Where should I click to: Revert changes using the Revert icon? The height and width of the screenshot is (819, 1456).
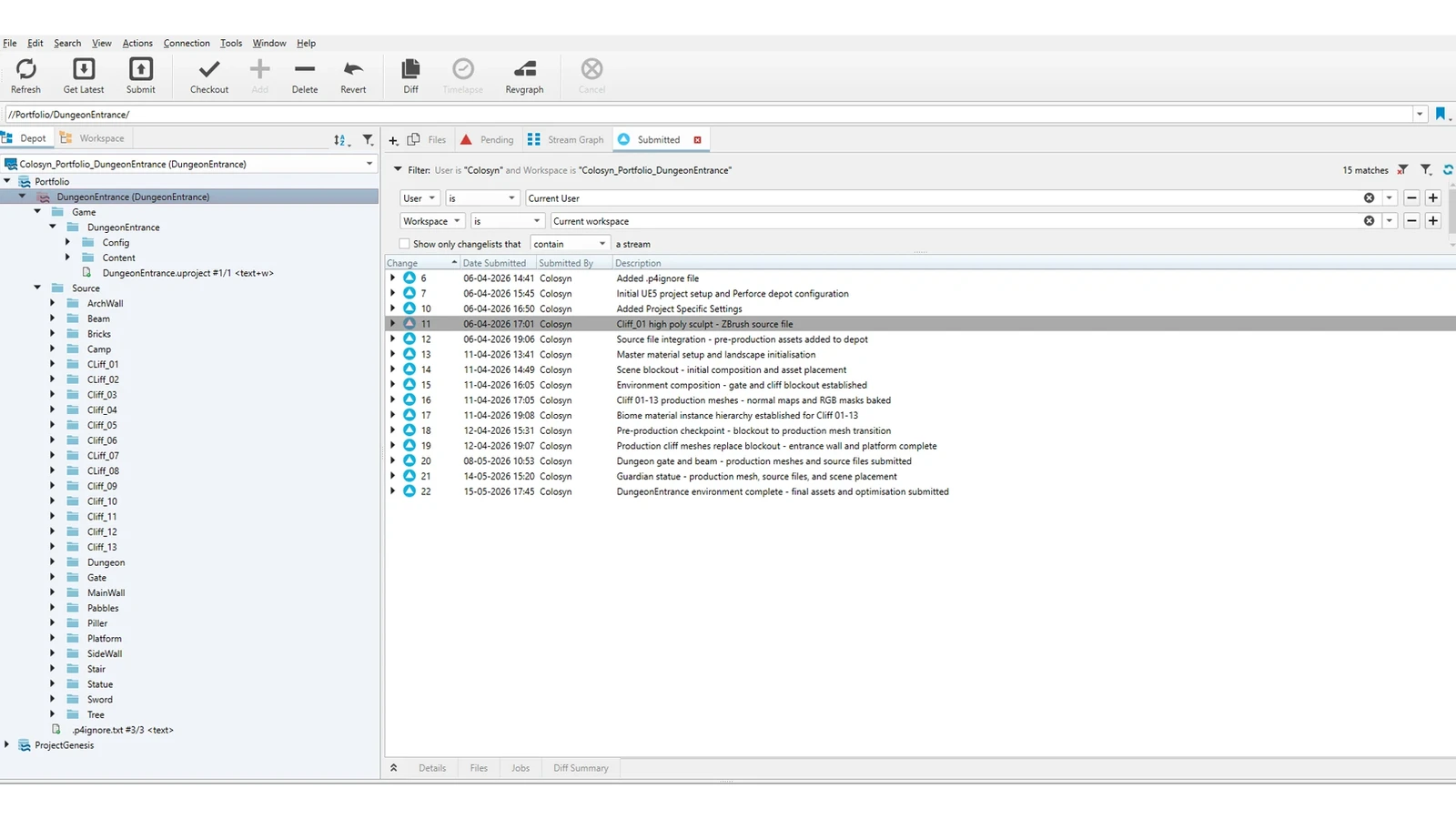[353, 70]
